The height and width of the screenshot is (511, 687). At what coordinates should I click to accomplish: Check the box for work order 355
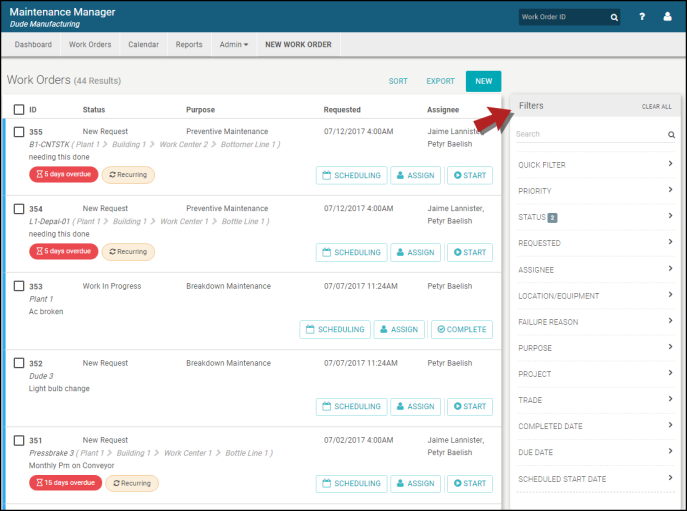click(19, 132)
